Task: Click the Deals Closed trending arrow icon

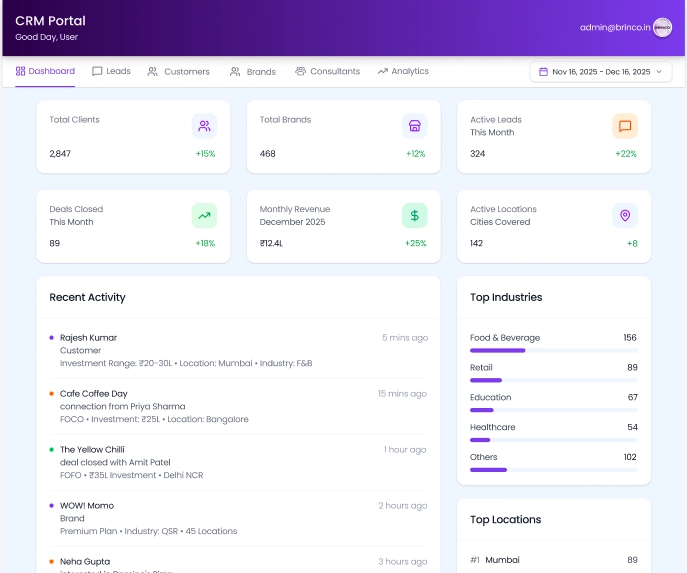Action: pos(204,215)
